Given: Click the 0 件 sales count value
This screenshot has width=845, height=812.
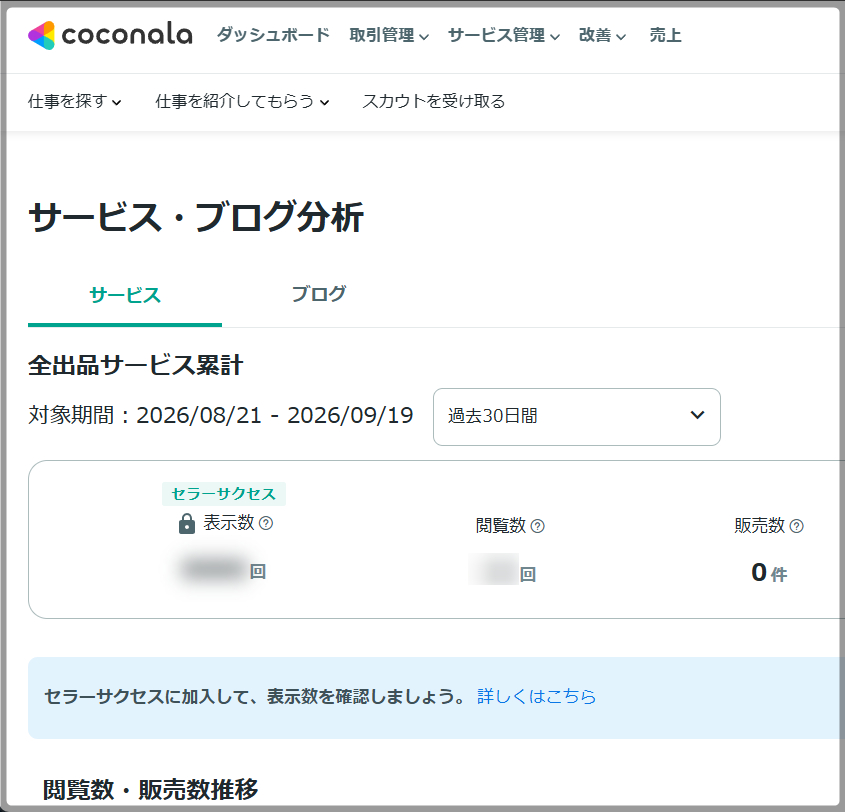Looking at the screenshot, I should 769,573.
